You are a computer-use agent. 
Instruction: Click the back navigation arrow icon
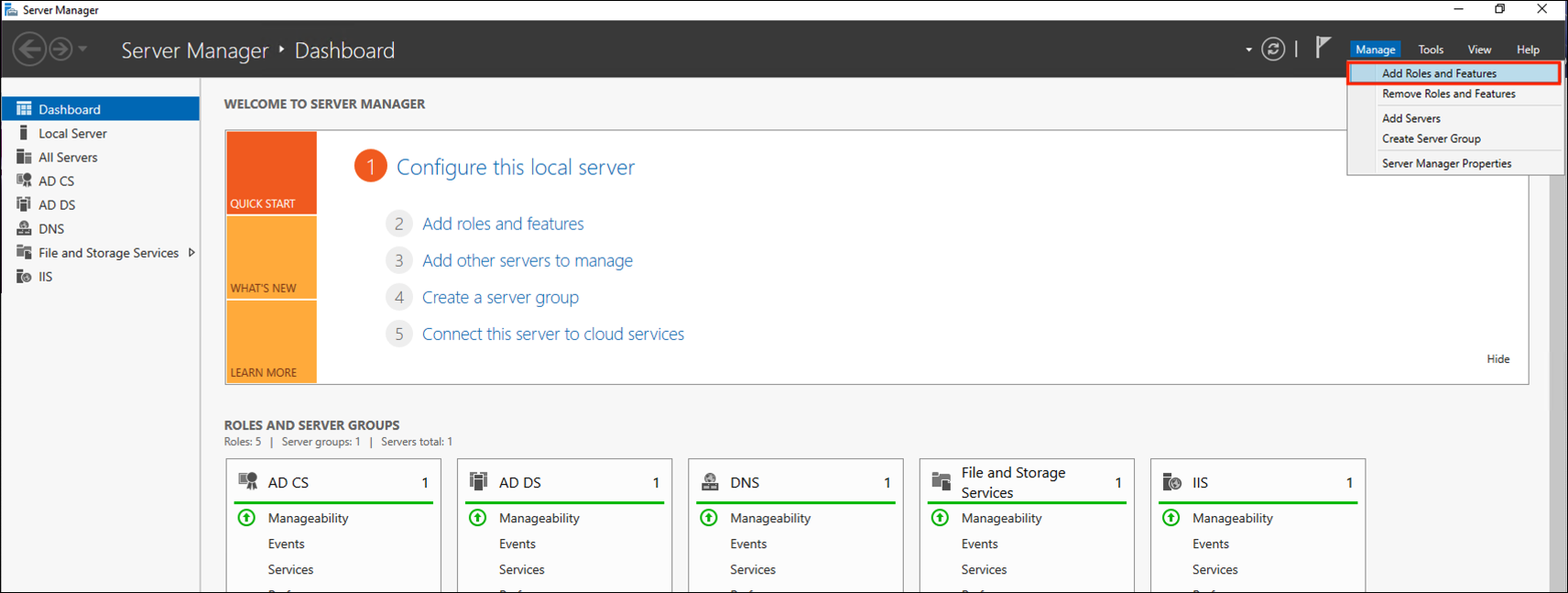click(x=29, y=49)
